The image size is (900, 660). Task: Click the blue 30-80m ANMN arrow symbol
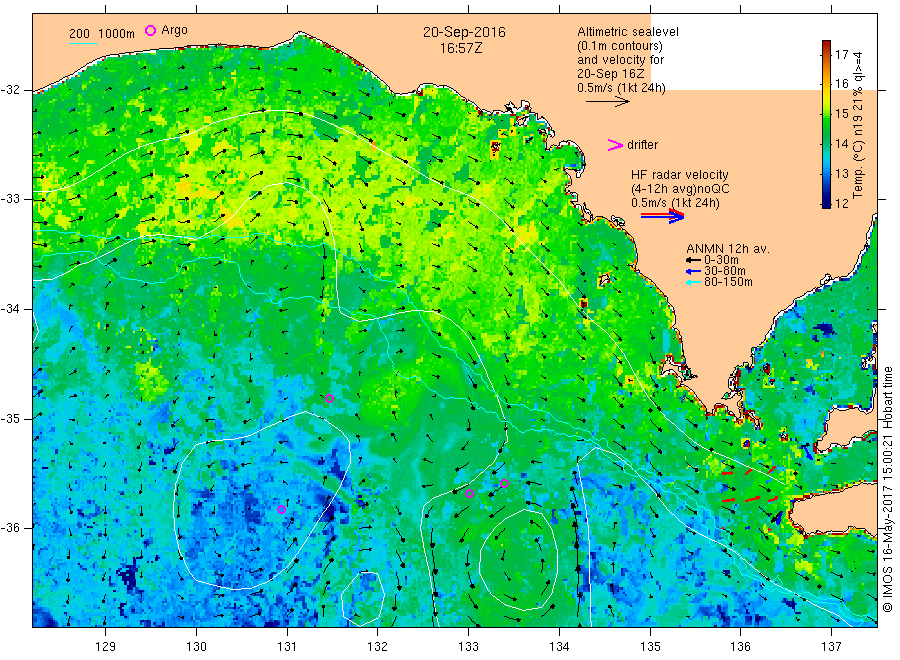pos(693,271)
